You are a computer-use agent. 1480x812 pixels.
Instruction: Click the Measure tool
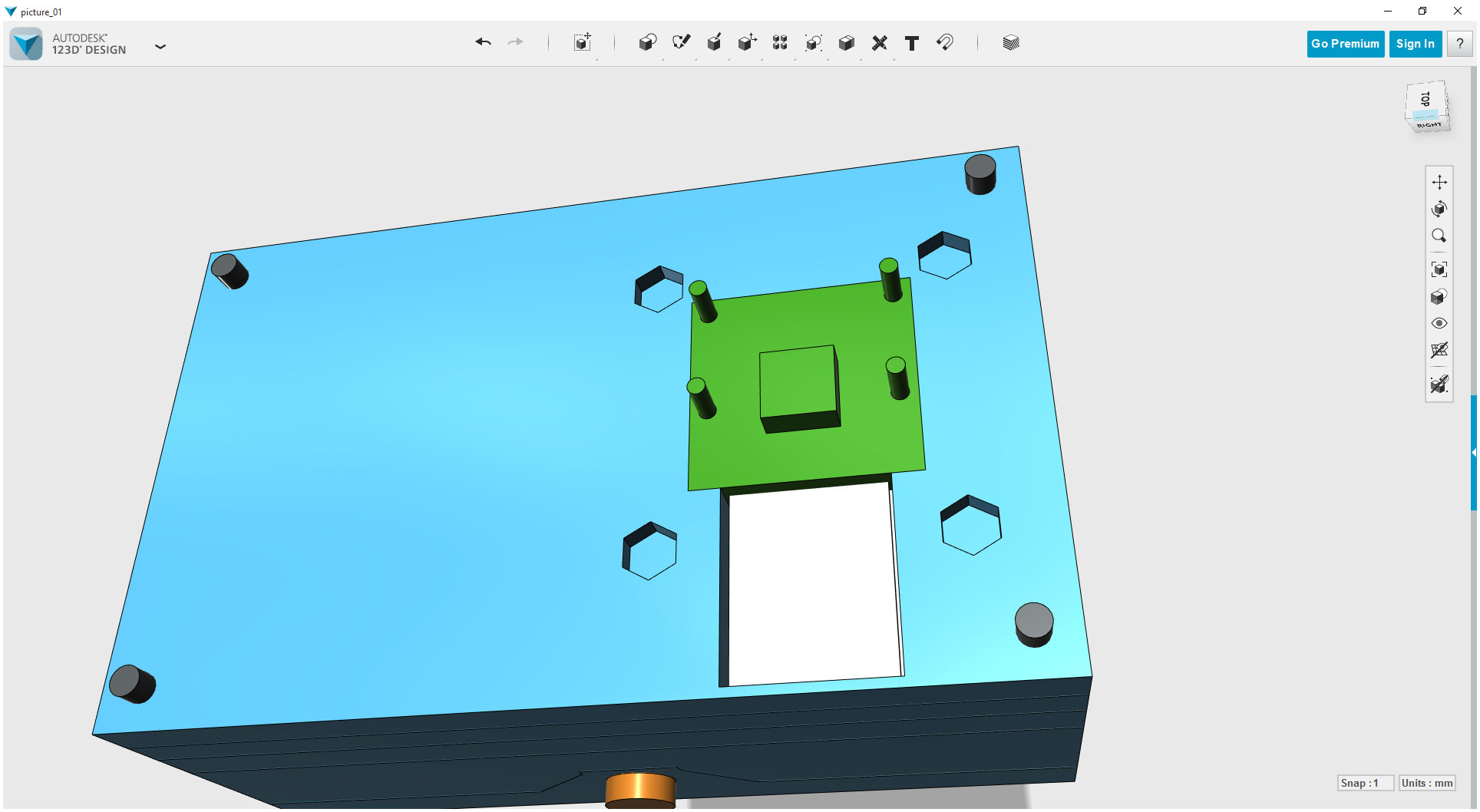(880, 43)
